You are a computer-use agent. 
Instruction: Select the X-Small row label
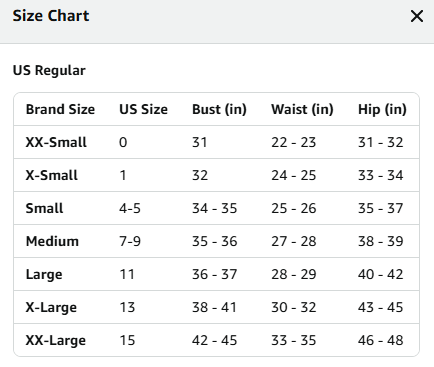pos(52,175)
